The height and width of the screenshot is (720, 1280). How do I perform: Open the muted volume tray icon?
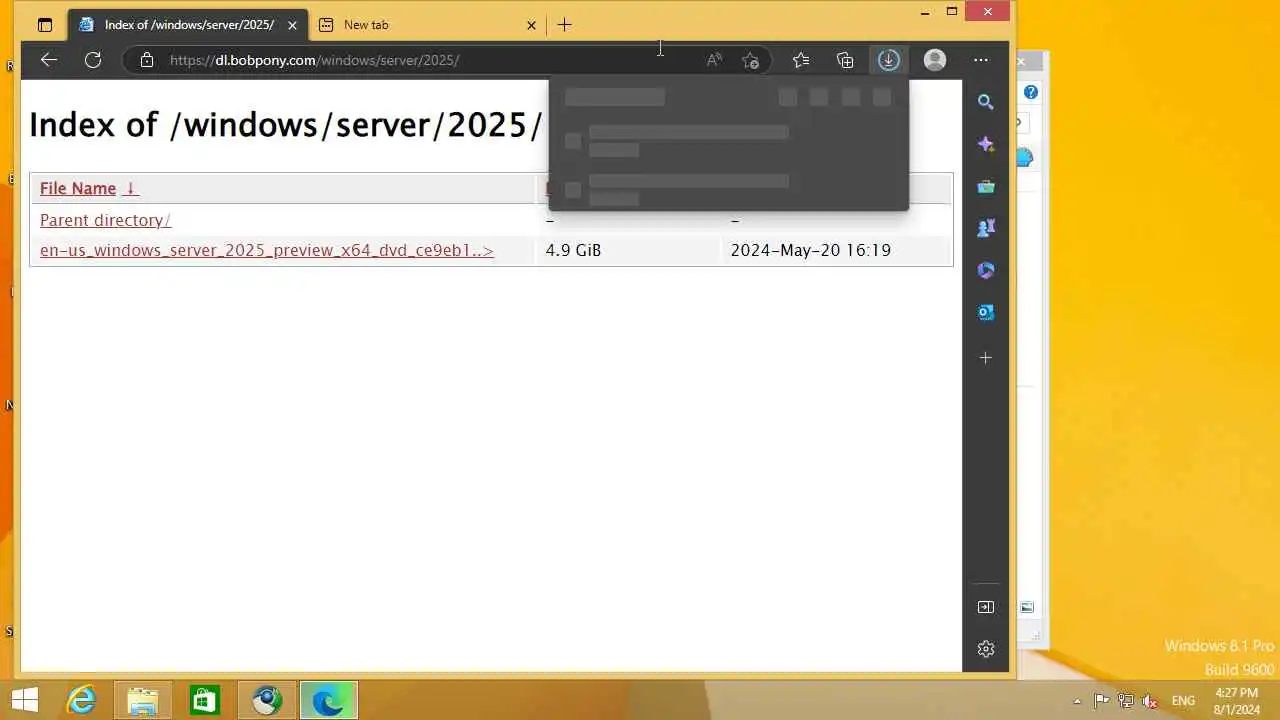pyautogui.click(x=1151, y=701)
